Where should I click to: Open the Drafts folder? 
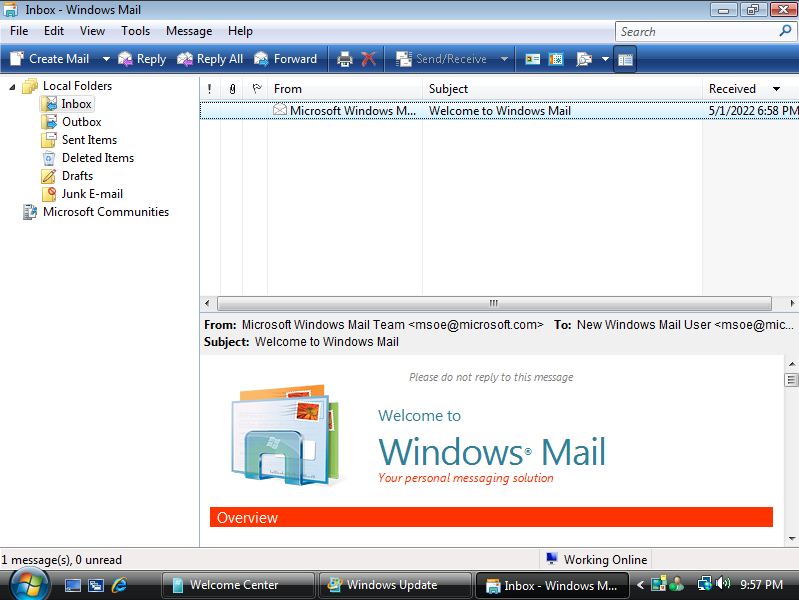coord(77,176)
